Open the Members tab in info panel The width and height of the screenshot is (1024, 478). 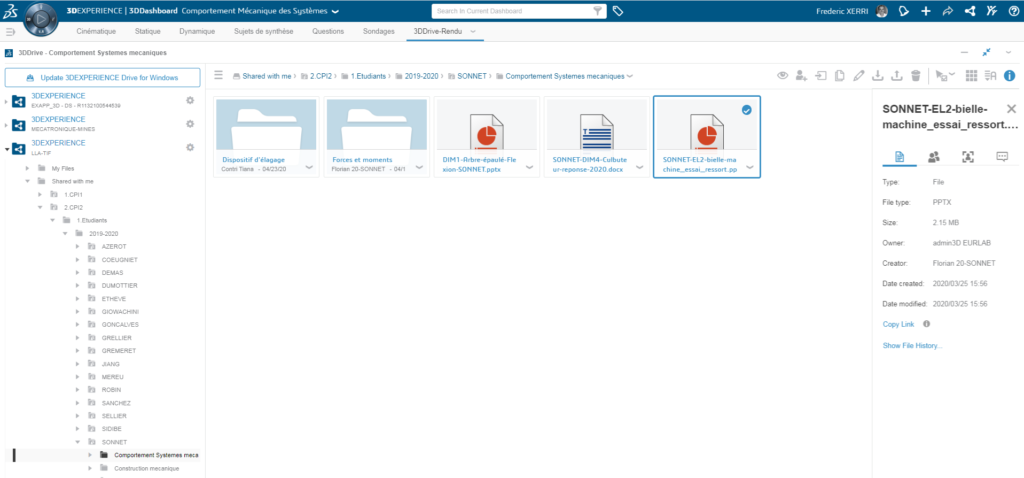coord(933,157)
